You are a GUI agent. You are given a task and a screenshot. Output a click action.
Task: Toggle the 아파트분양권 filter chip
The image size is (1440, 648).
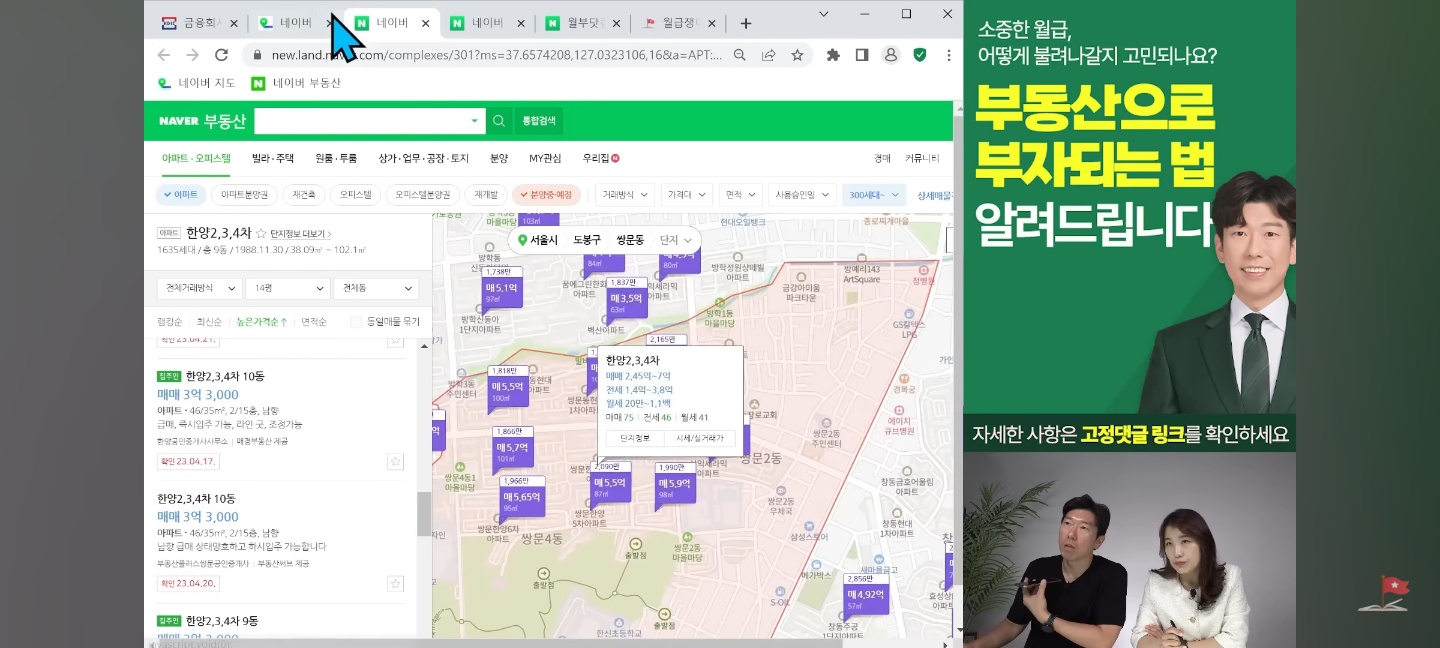[x=244, y=195]
